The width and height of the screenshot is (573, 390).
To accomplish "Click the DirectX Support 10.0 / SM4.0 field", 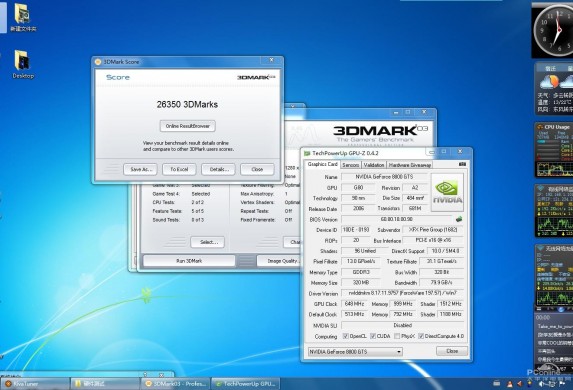I will [445, 251].
